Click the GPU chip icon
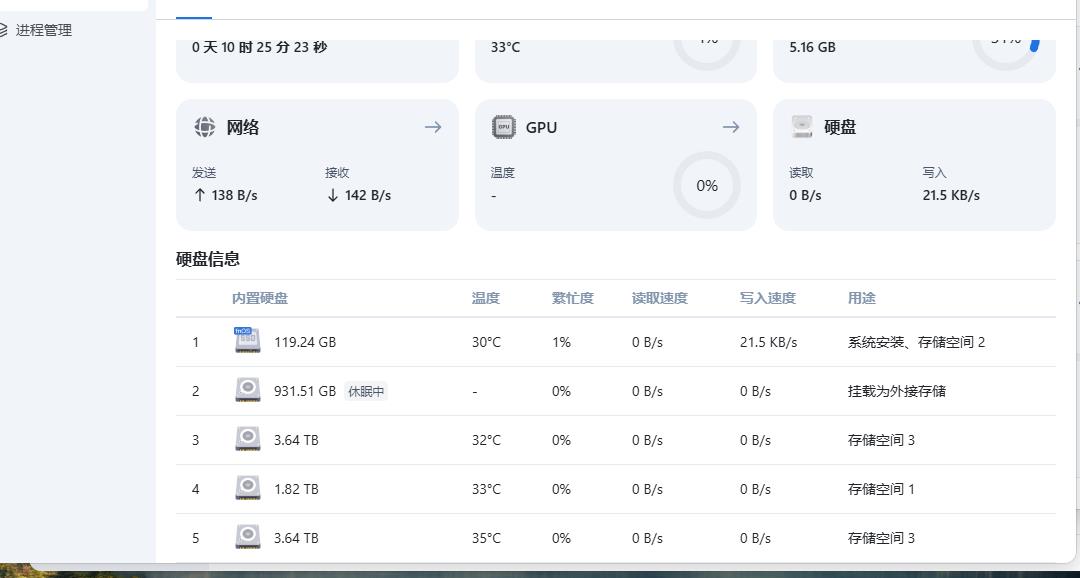The height and width of the screenshot is (578, 1080). (x=504, y=127)
